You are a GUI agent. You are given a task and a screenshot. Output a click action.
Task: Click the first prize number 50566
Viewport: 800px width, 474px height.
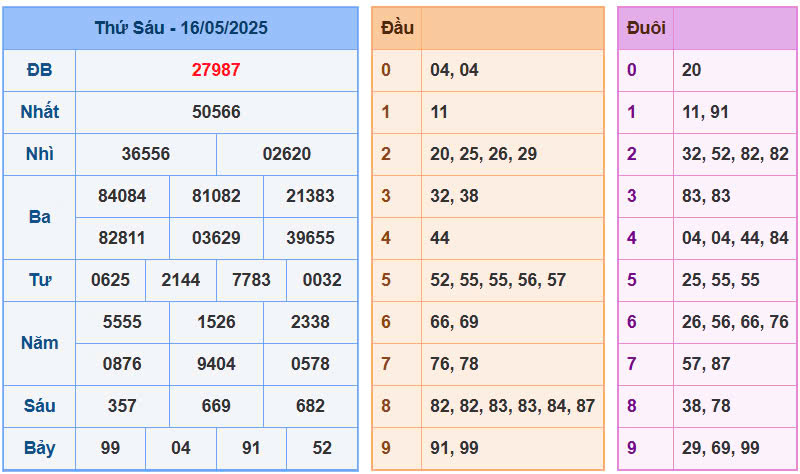pos(216,112)
